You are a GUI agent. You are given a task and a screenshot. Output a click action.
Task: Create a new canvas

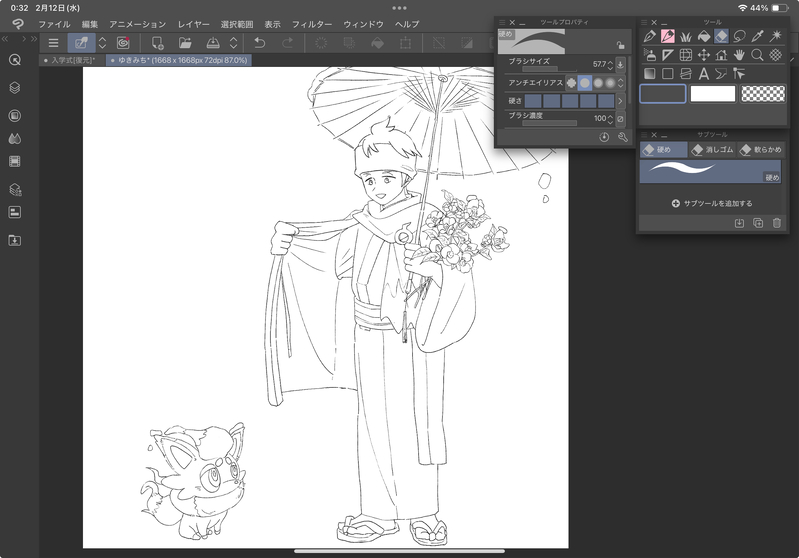coord(157,43)
